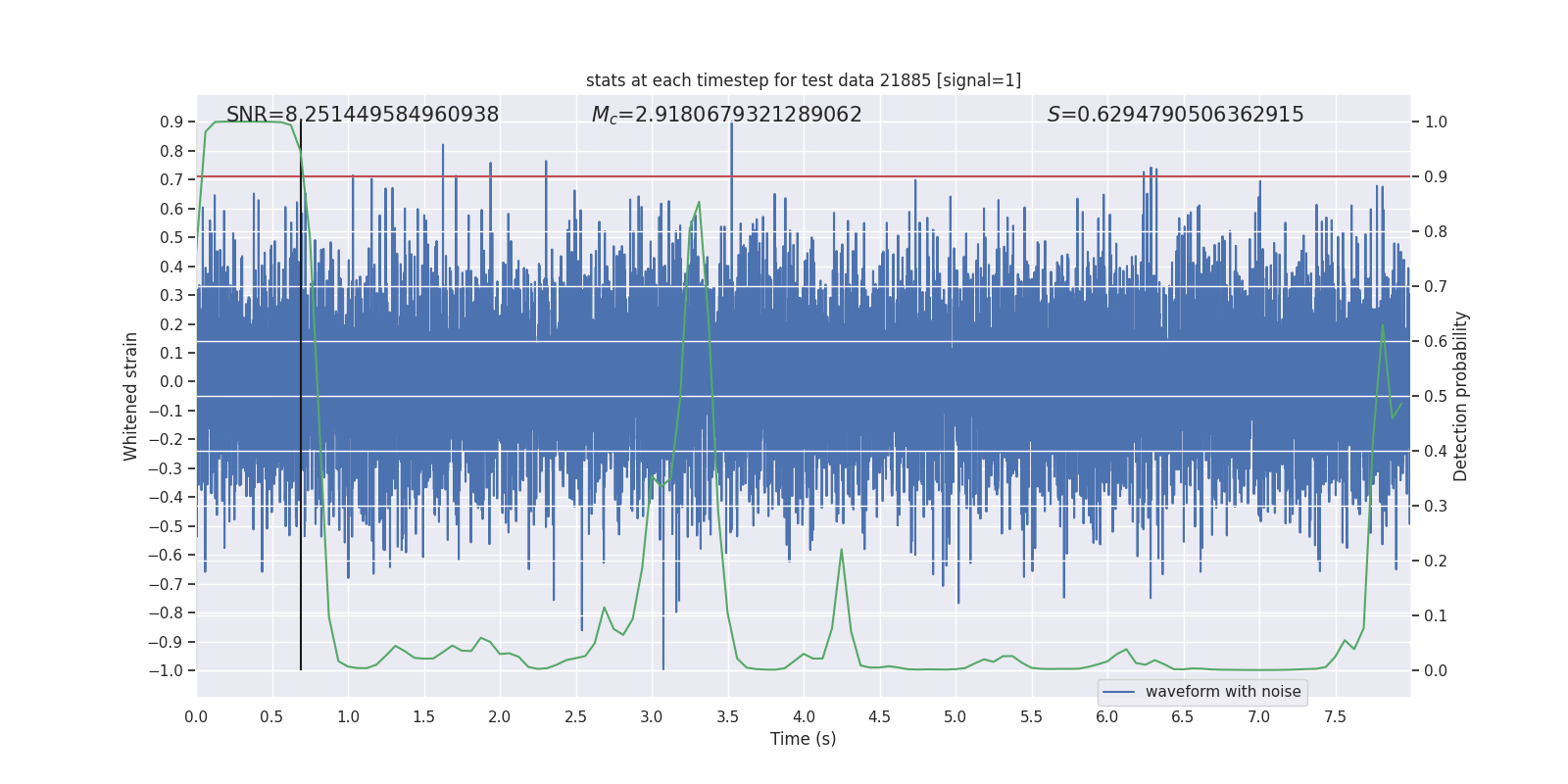Select the 0.0 tick on the Detection probability axis
This screenshot has height=784, width=1568.
coord(1436,671)
